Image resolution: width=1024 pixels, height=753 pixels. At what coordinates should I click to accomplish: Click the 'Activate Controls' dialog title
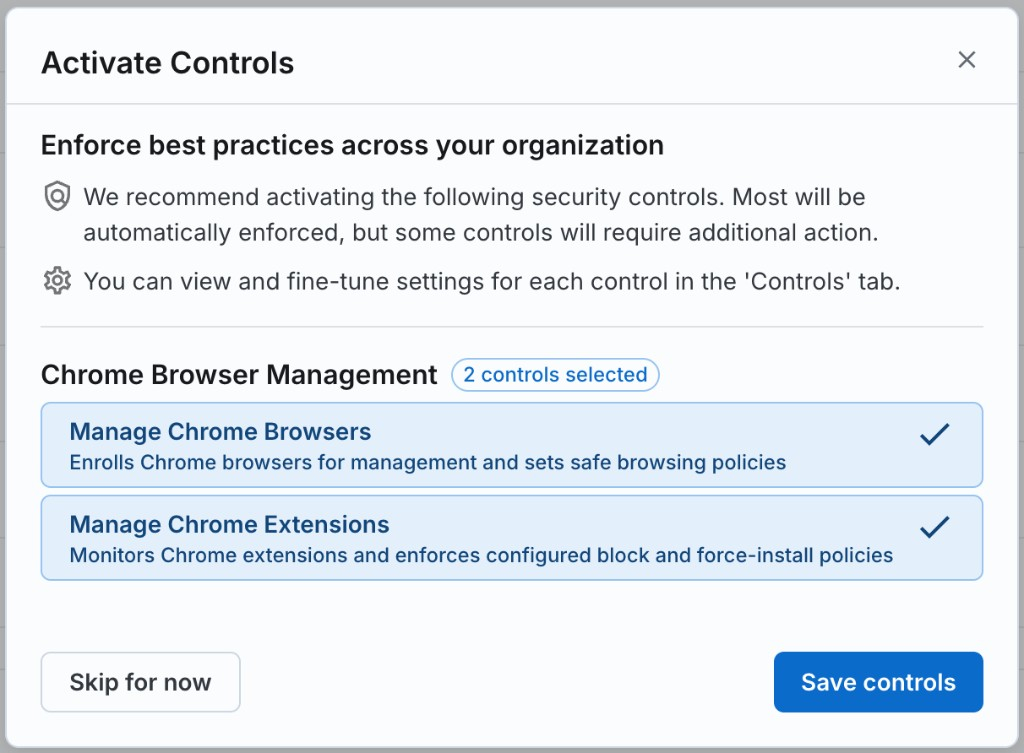(168, 63)
